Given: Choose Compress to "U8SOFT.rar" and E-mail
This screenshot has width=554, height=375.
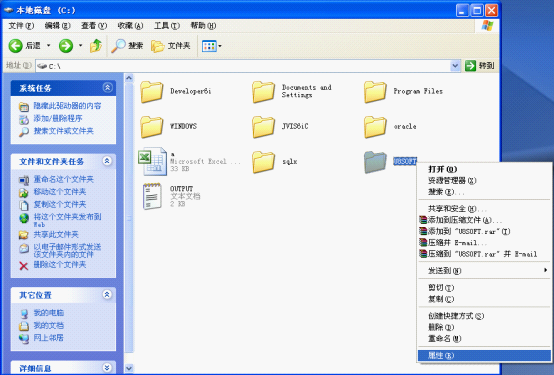Looking at the screenshot, I should coord(484,254).
